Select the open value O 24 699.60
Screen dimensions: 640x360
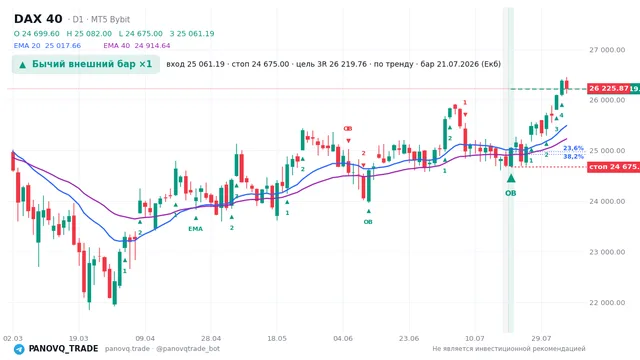tap(37, 34)
